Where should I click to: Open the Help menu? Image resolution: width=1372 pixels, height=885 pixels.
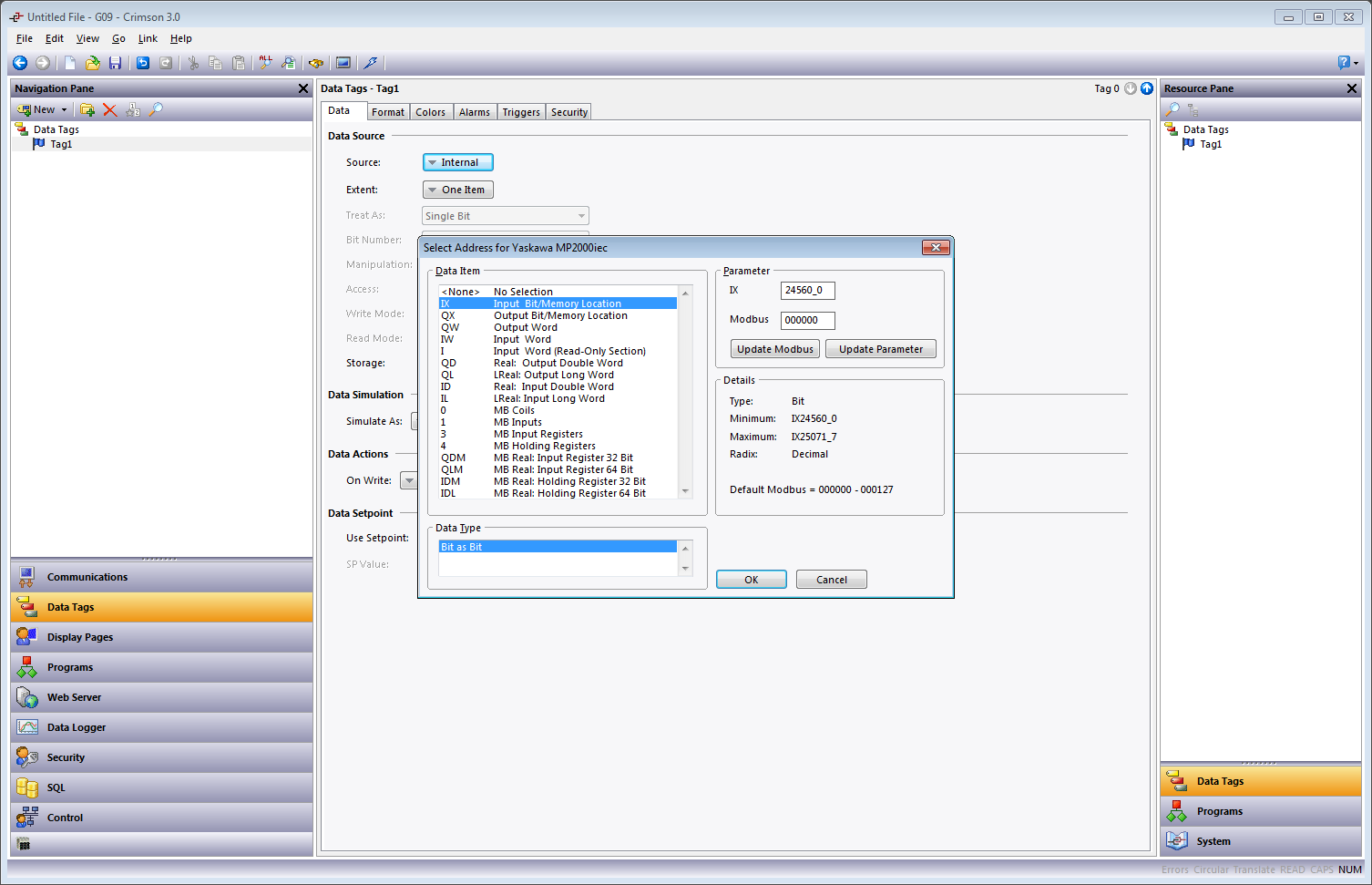coord(181,38)
